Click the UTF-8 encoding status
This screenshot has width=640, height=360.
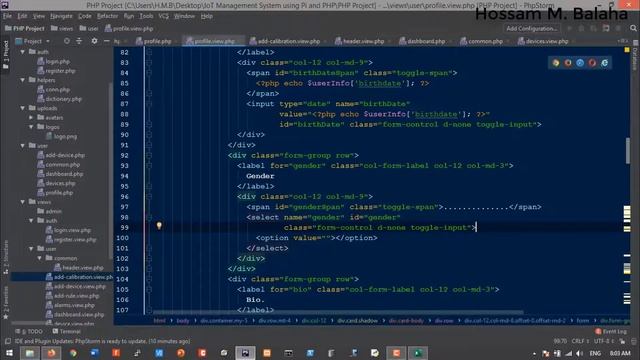(x=604, y=341)
